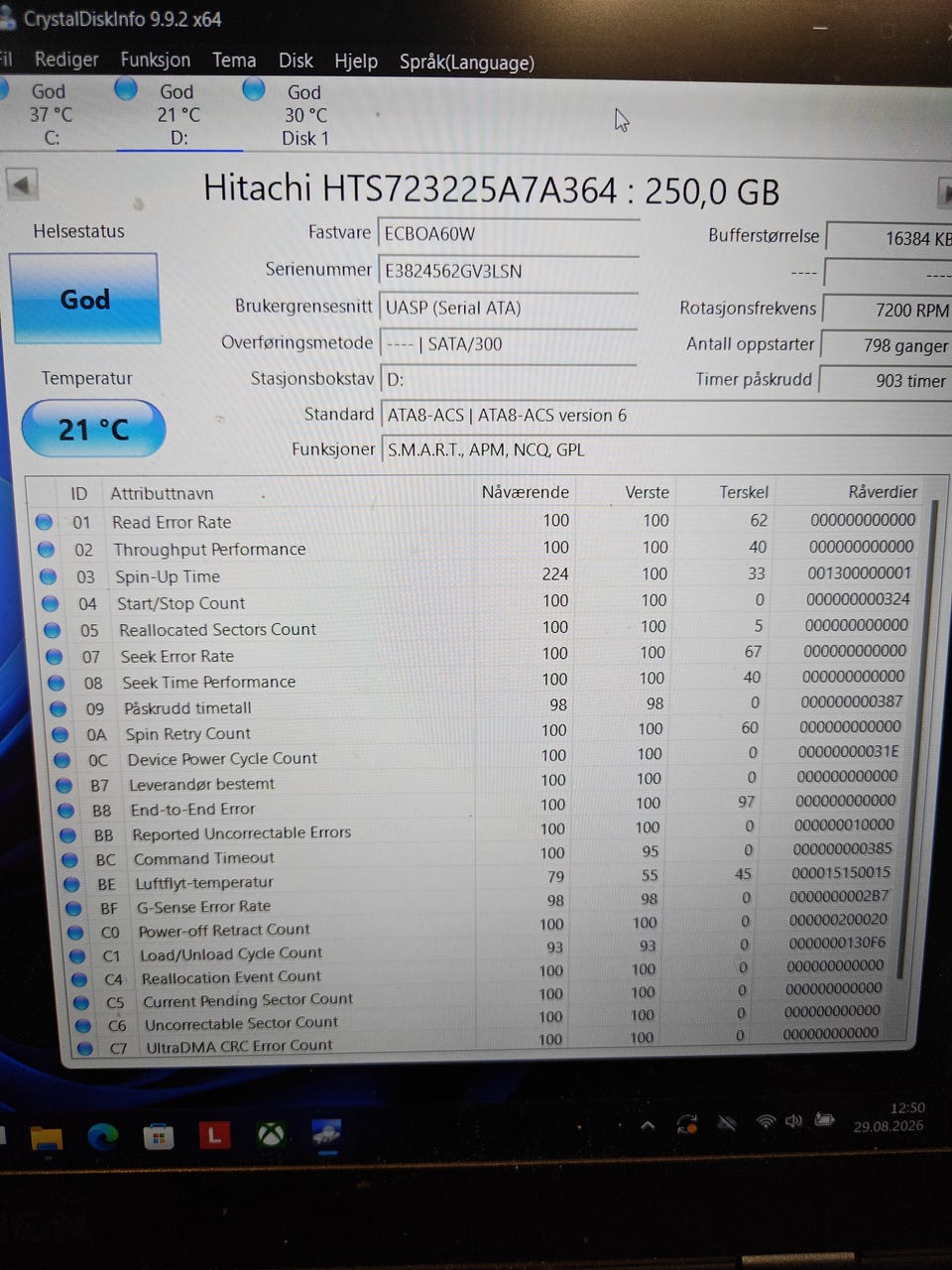The width and height of the screenshot is (952, 1270).
Task: Launch Microsoft Edge from the taskbar
Action: pyautogui.click(x=103, y=1136)
